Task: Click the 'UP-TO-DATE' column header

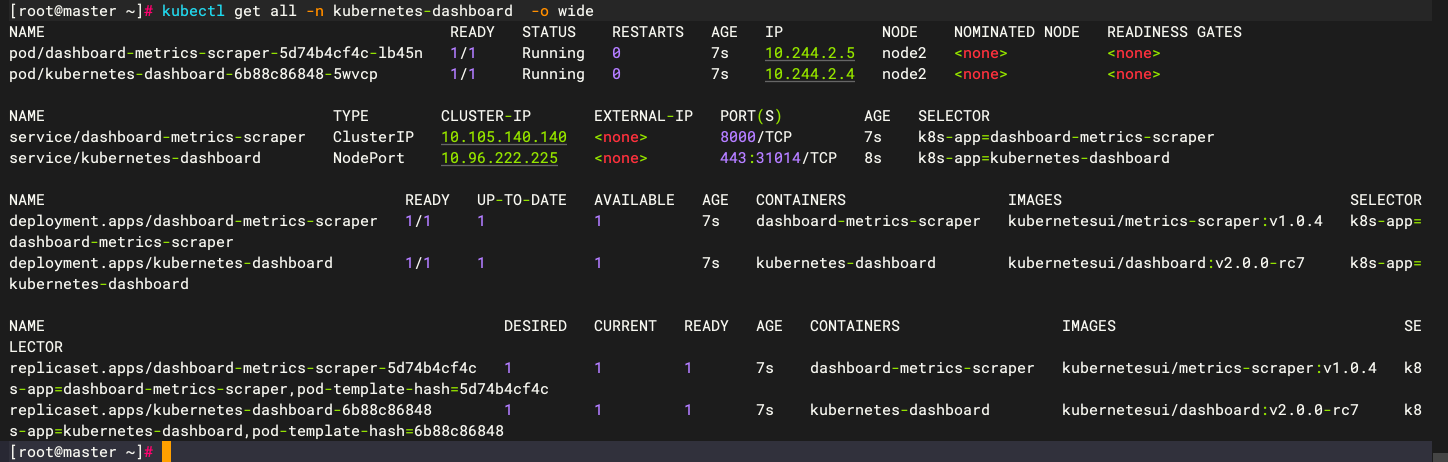Action: click(x=522, y=200)
